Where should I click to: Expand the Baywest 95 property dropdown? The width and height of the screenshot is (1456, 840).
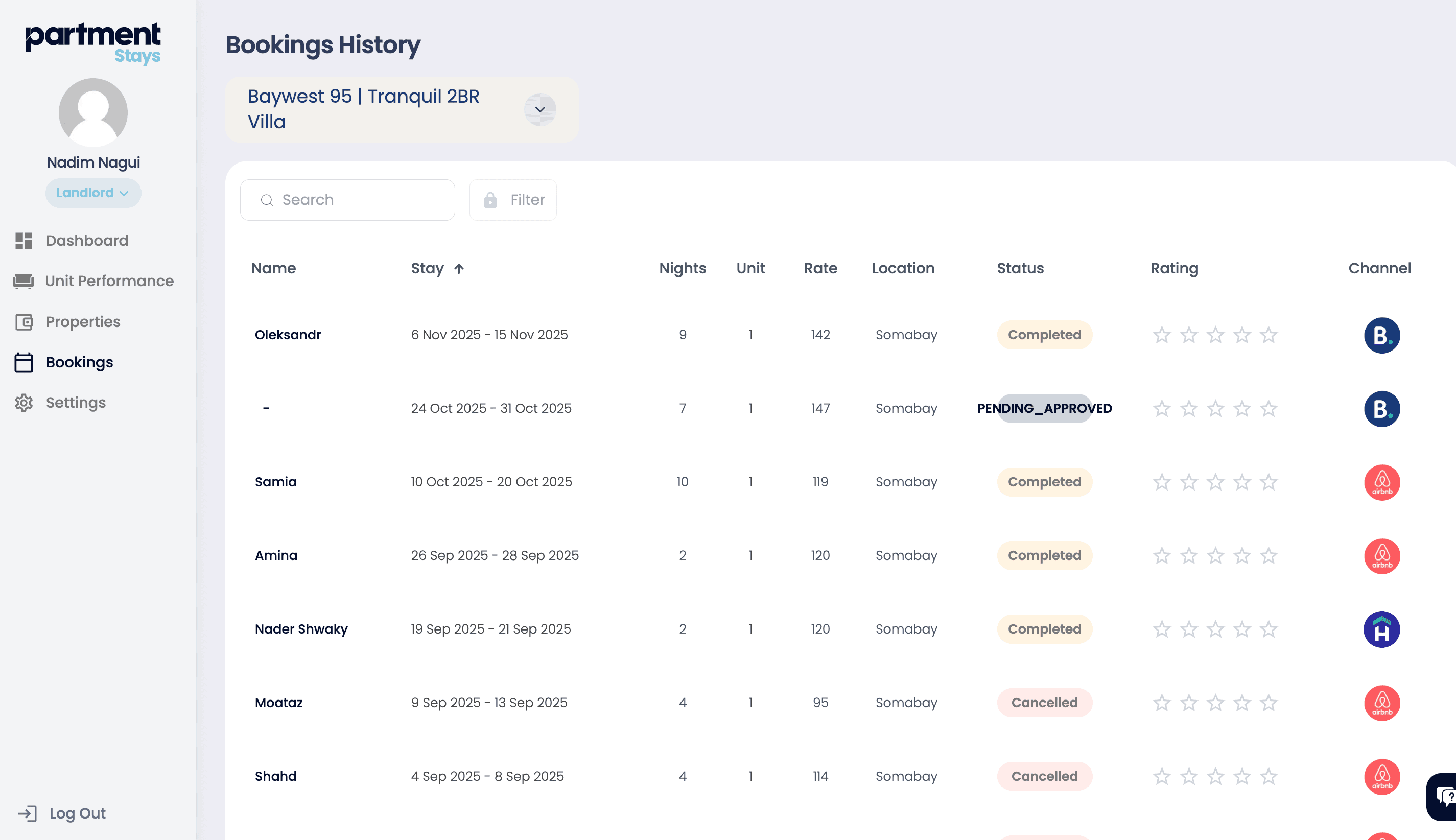pyautogui.click(x=540, y=110)
